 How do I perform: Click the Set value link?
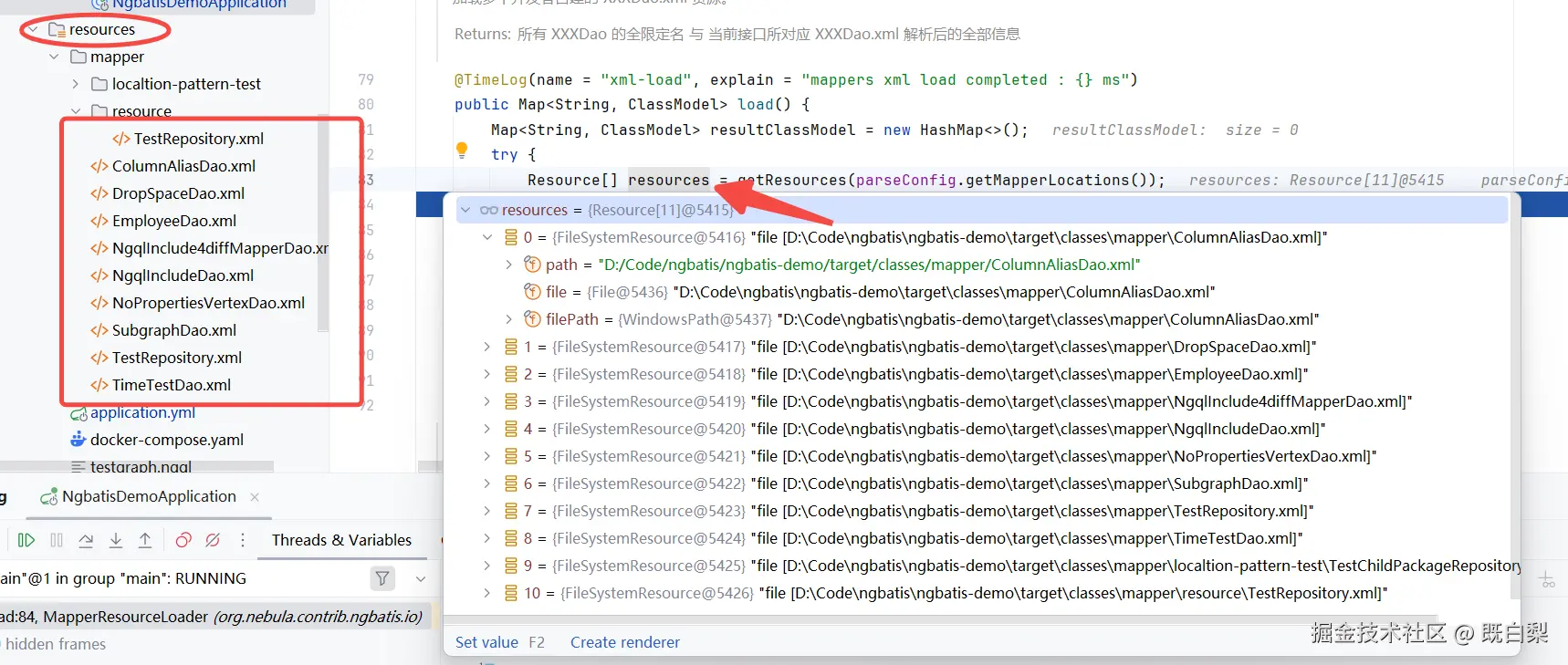pyautogui.click(x=486, y=642)
